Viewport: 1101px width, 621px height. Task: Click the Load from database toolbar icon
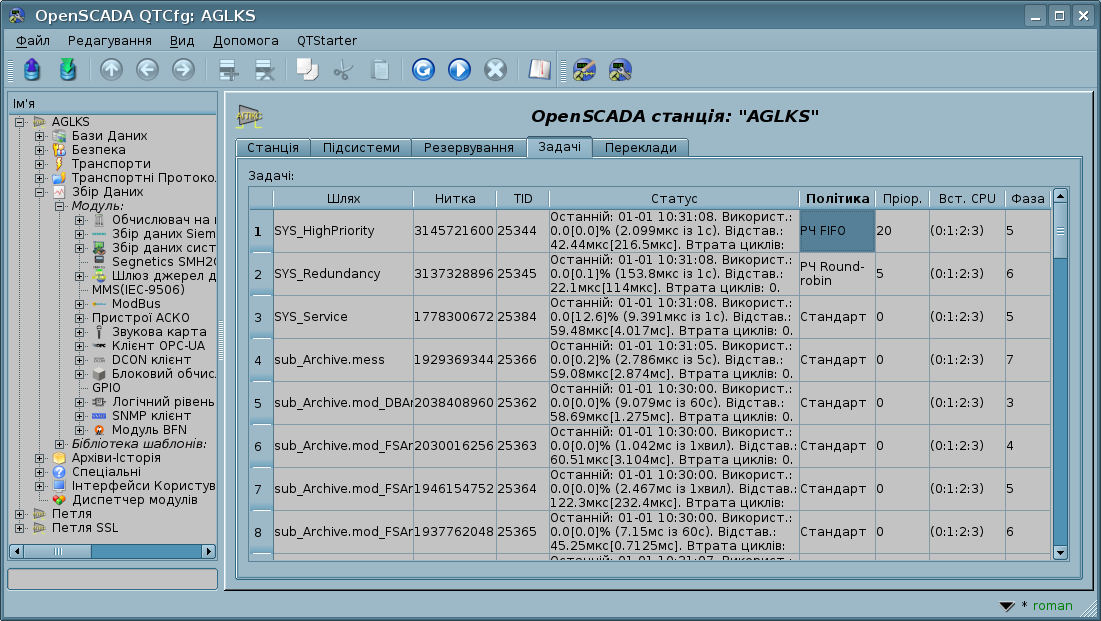[32, 70]
